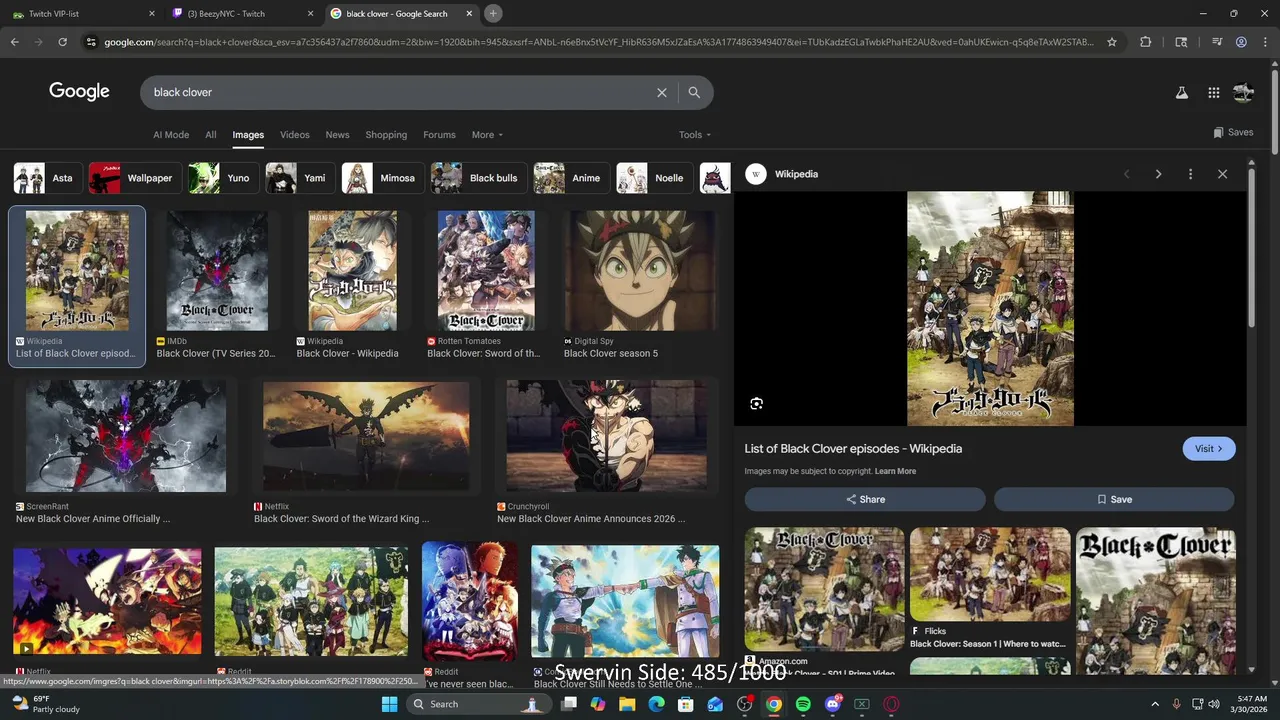Viewport: 1280px width, 720px height.
Task: Select the Noelle filter chip
Action: pyautogui.click(x=654, y=178)
